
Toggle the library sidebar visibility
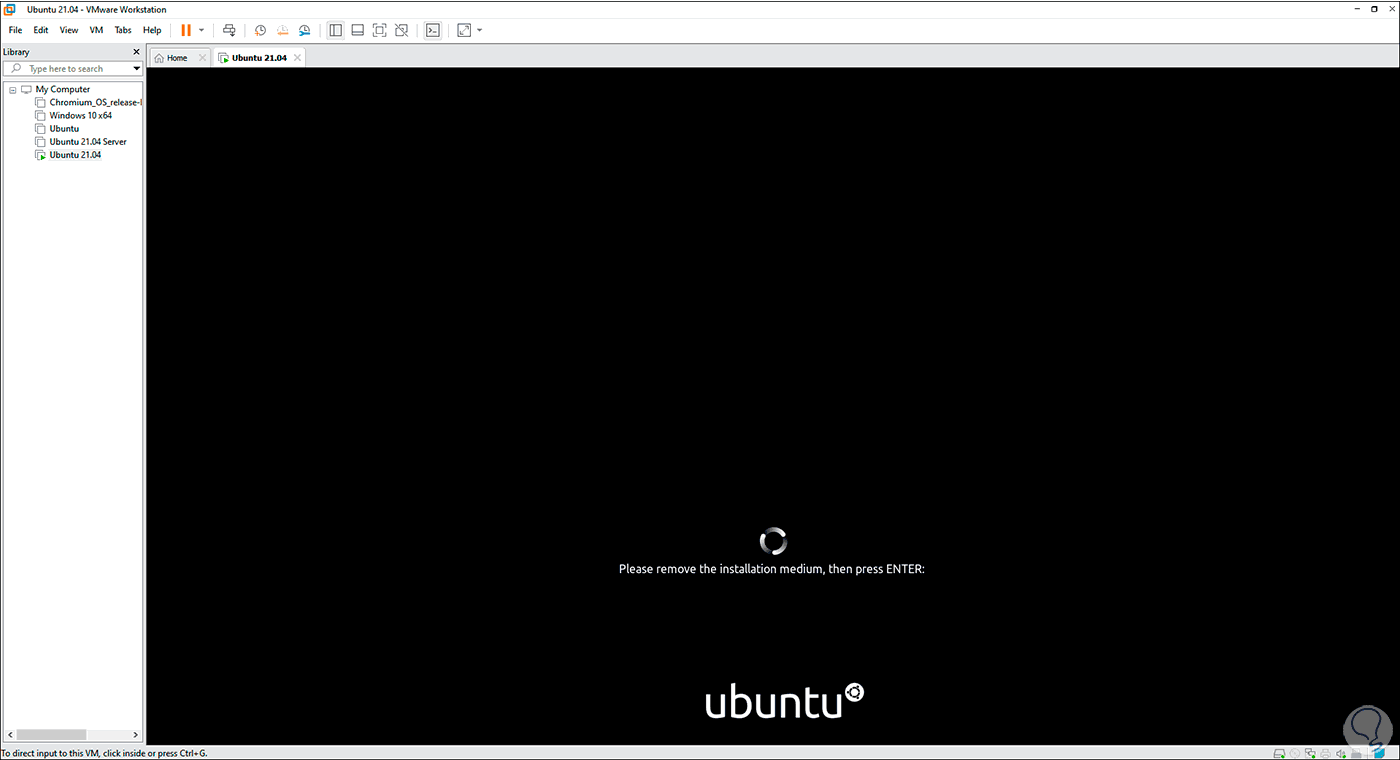(336, 30)
